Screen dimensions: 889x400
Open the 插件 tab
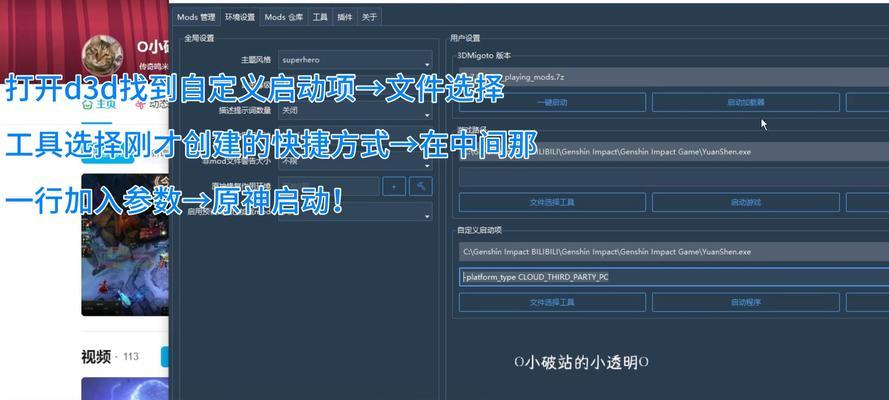344,17
